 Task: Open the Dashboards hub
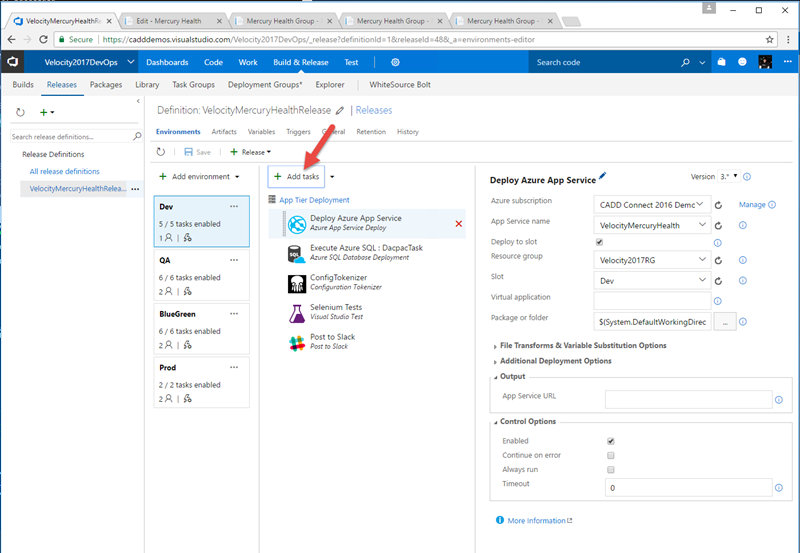point(167,62)
